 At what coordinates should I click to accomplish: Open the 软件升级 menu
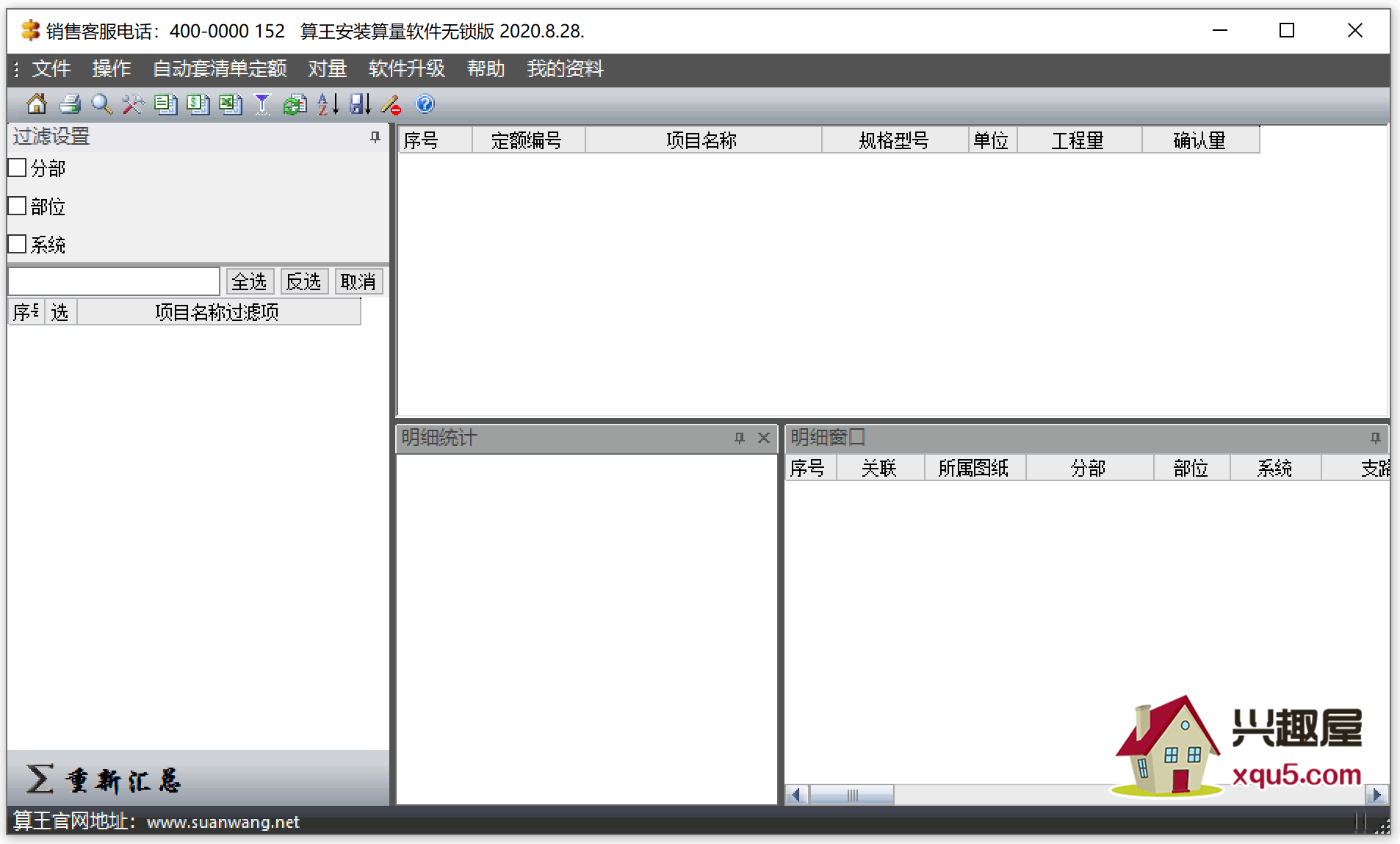click(406, 69)
